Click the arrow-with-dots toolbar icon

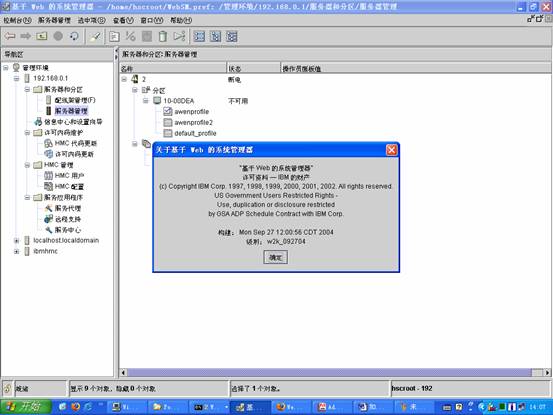tap(179, 36)
